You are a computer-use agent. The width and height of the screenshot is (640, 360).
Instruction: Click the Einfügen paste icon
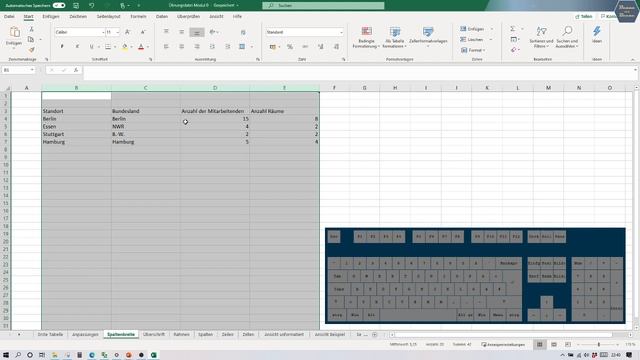(x=15, y=32)
